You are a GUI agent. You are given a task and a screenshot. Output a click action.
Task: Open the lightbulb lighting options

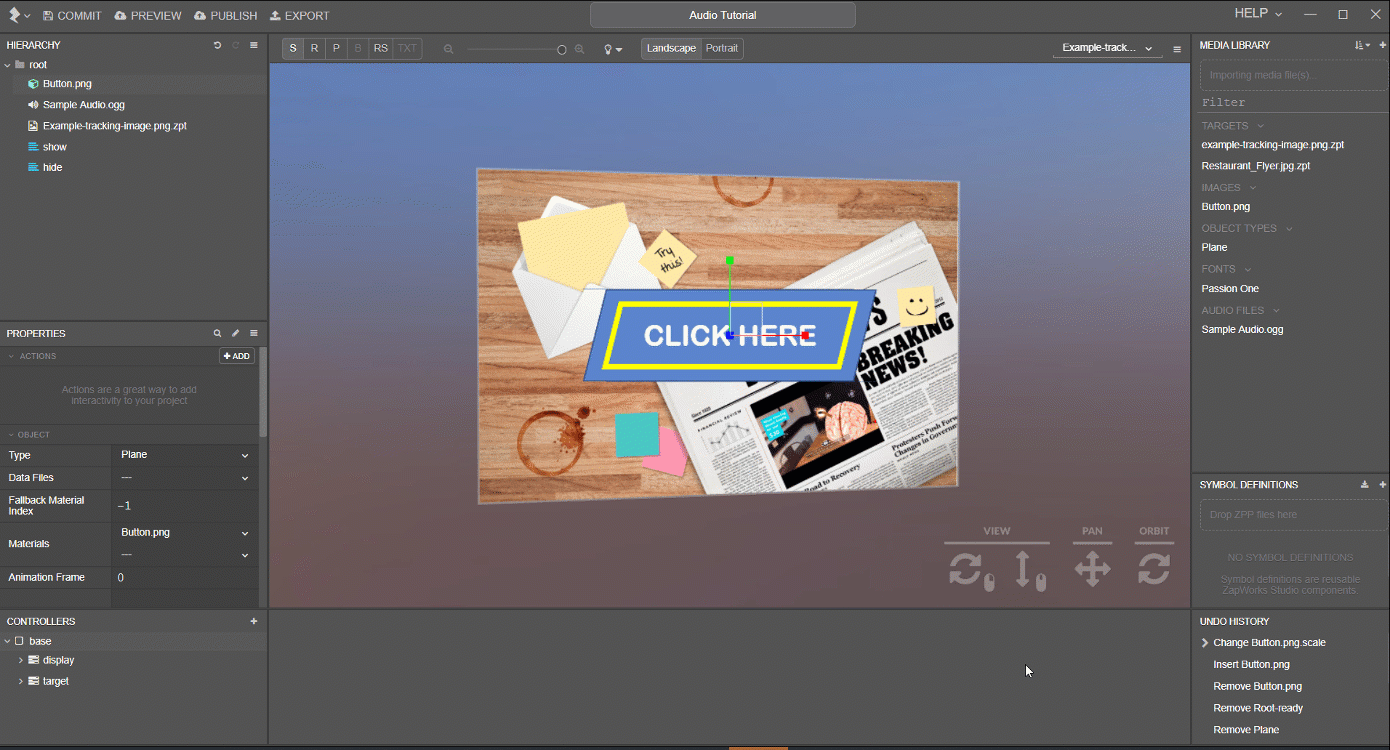(x=612, y=49)
